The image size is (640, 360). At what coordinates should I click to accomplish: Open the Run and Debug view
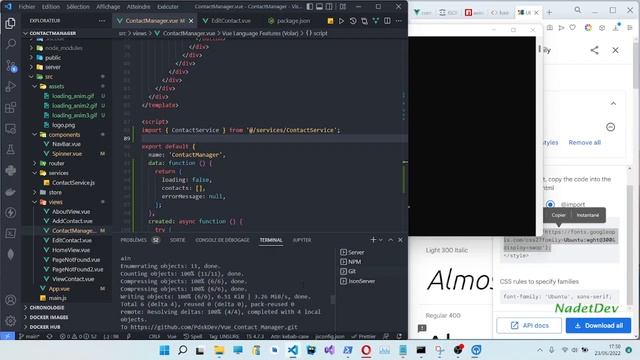pyautogui.click(x=11, y=87)
